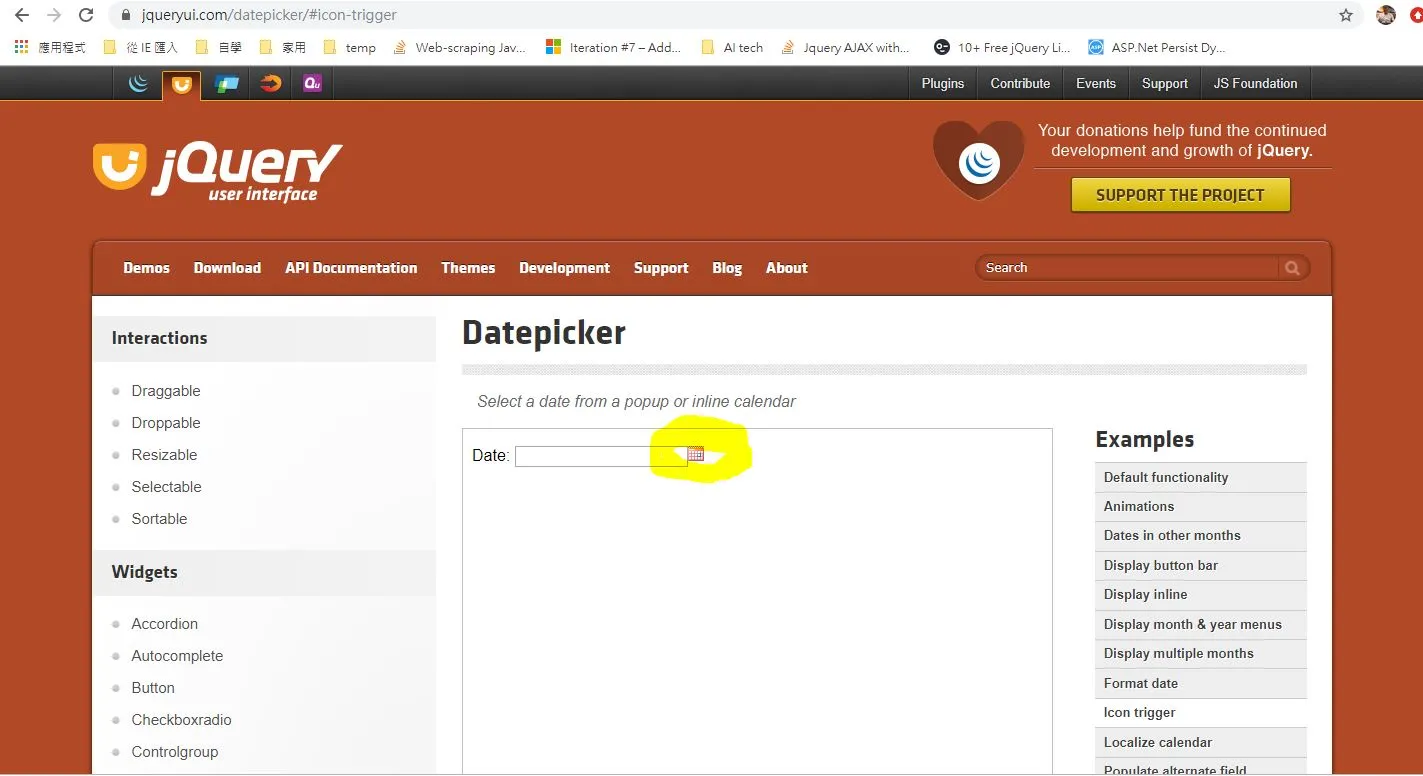Go to the Demos navigation item
The width and height of the screenshot is (1423, 776).
147,268
